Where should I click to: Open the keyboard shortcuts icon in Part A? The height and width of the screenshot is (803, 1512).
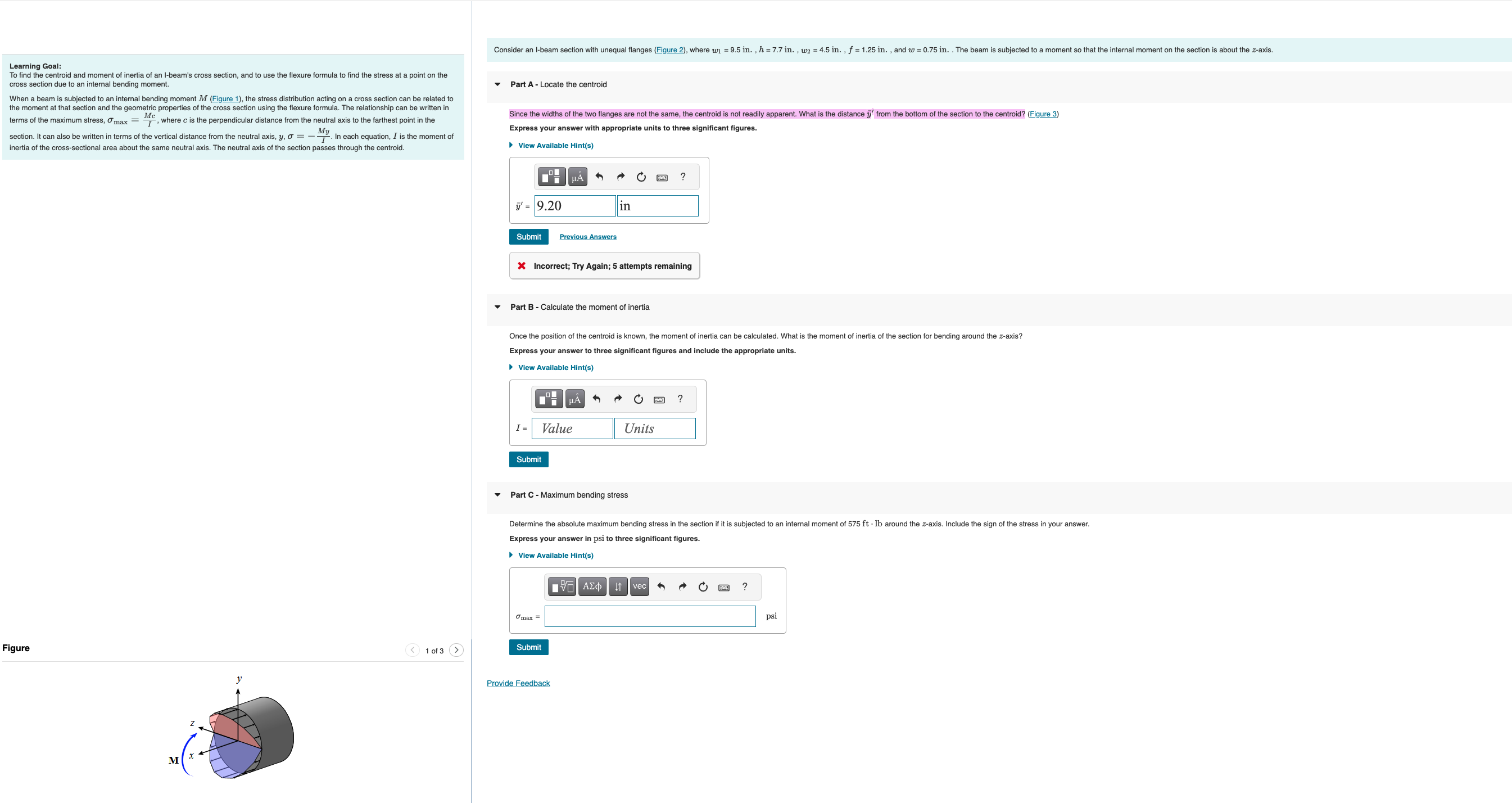click(662, 177)
